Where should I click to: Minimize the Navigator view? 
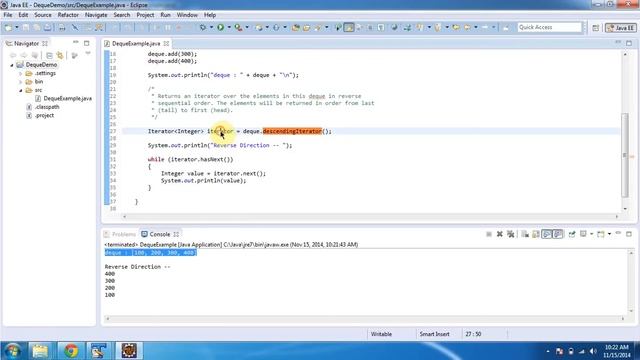(x=76, y=43)
